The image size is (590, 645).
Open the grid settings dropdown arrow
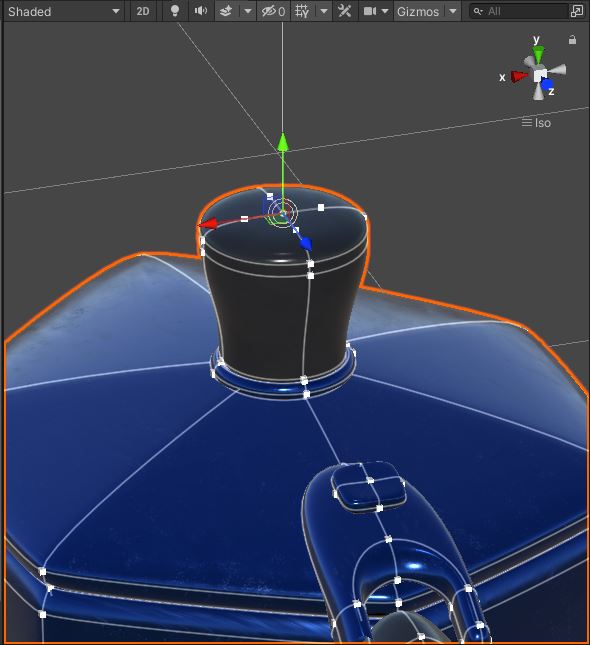pyautogui.click(x=324, y=11)
